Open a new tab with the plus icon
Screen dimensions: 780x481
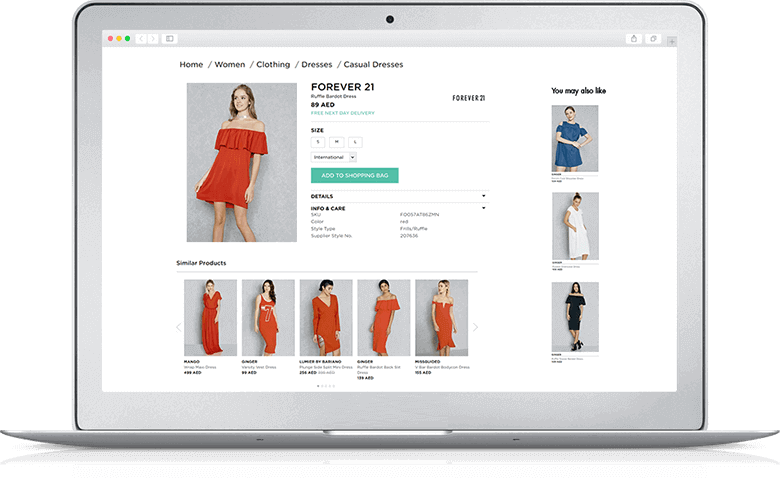coord(672,42)
